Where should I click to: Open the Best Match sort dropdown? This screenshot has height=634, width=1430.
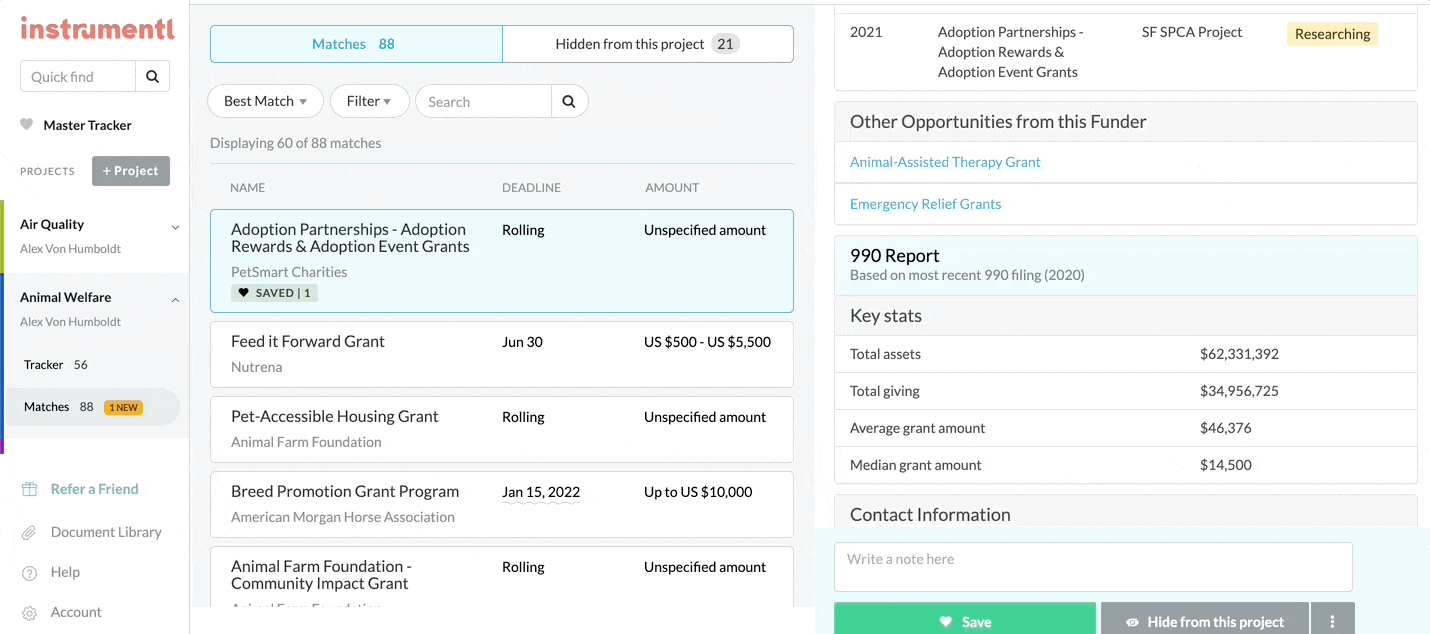(x=265, y=101)
